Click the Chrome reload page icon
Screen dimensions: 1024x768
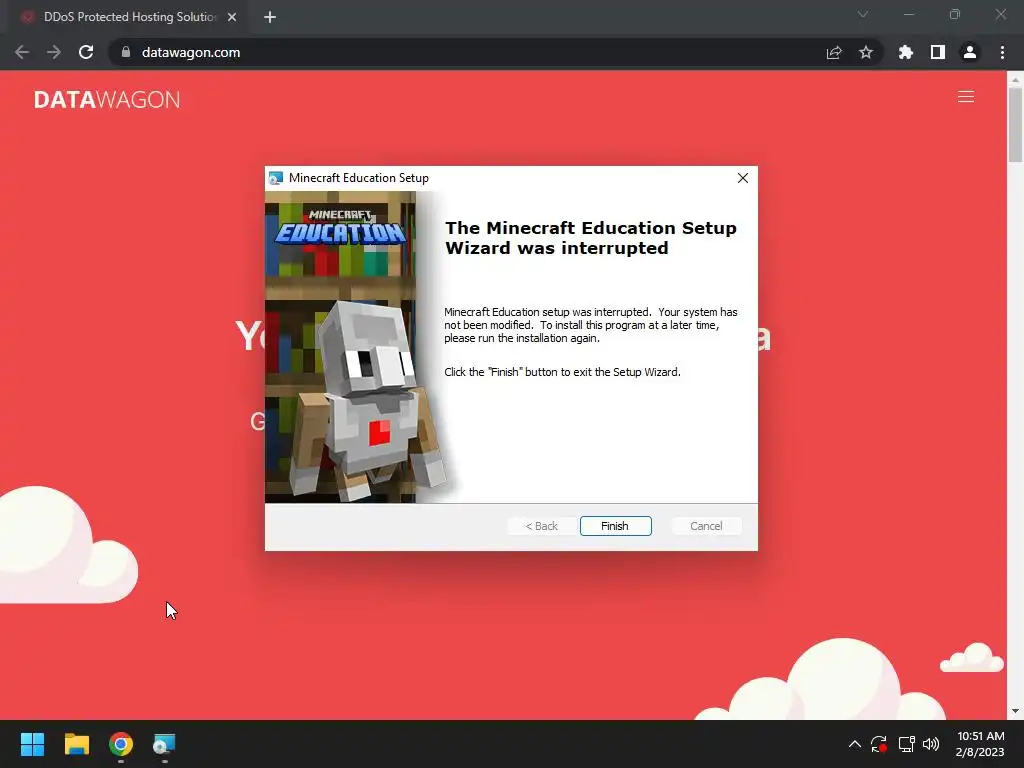coord(86,52)
